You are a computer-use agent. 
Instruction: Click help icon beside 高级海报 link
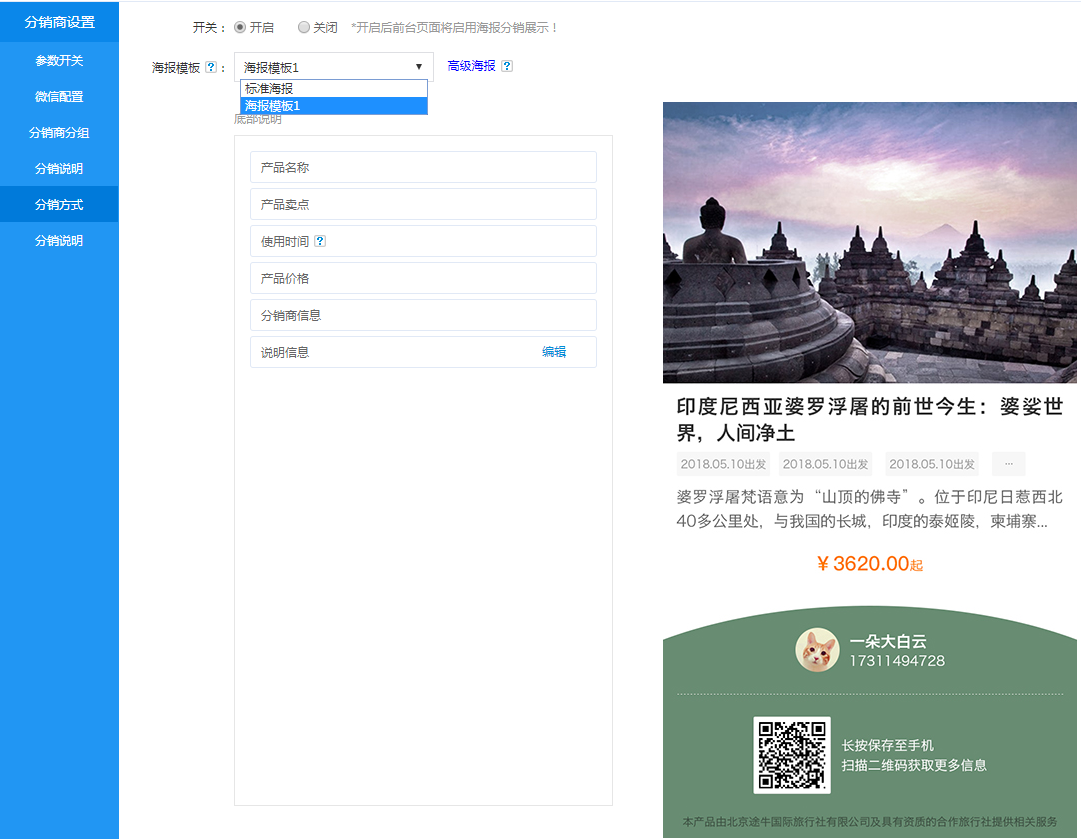tap(507, 66)
